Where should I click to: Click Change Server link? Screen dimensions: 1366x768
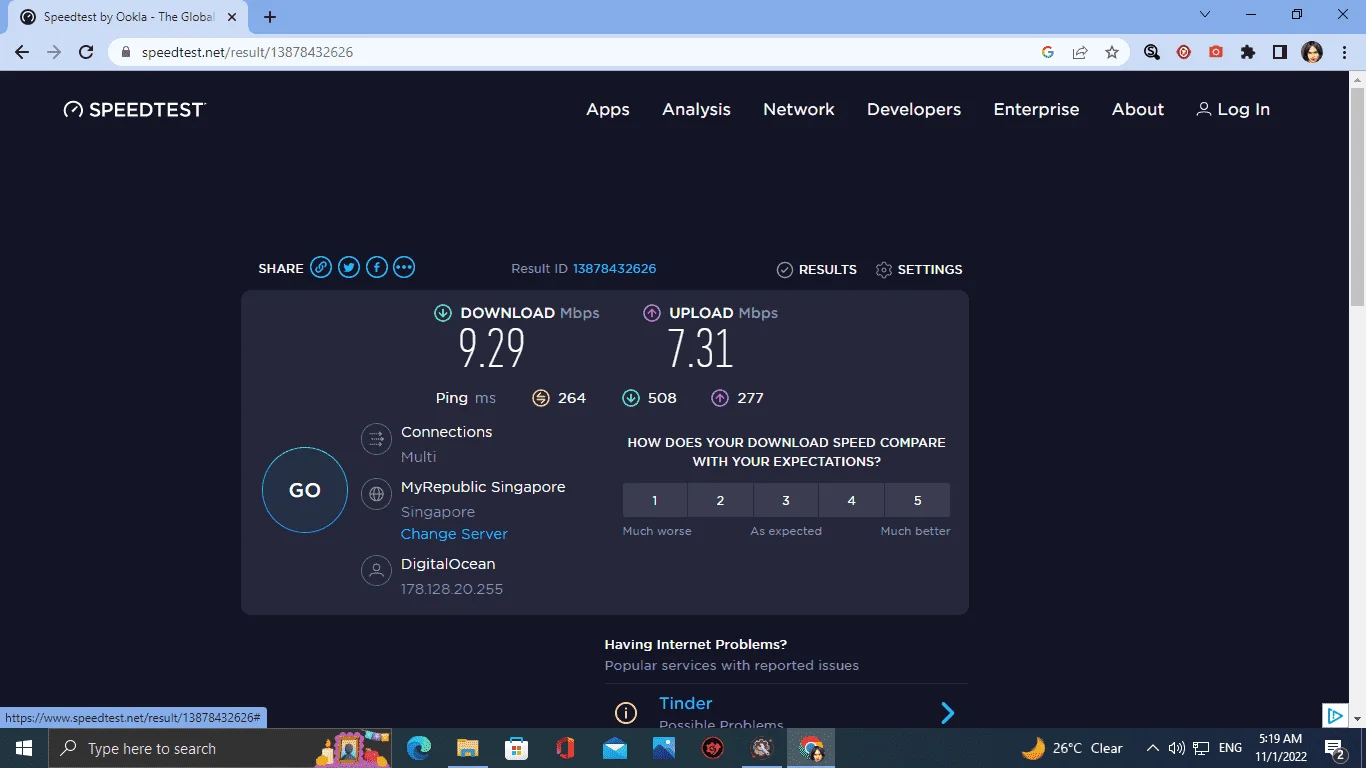pyautogui.click(x=454, y=534)
